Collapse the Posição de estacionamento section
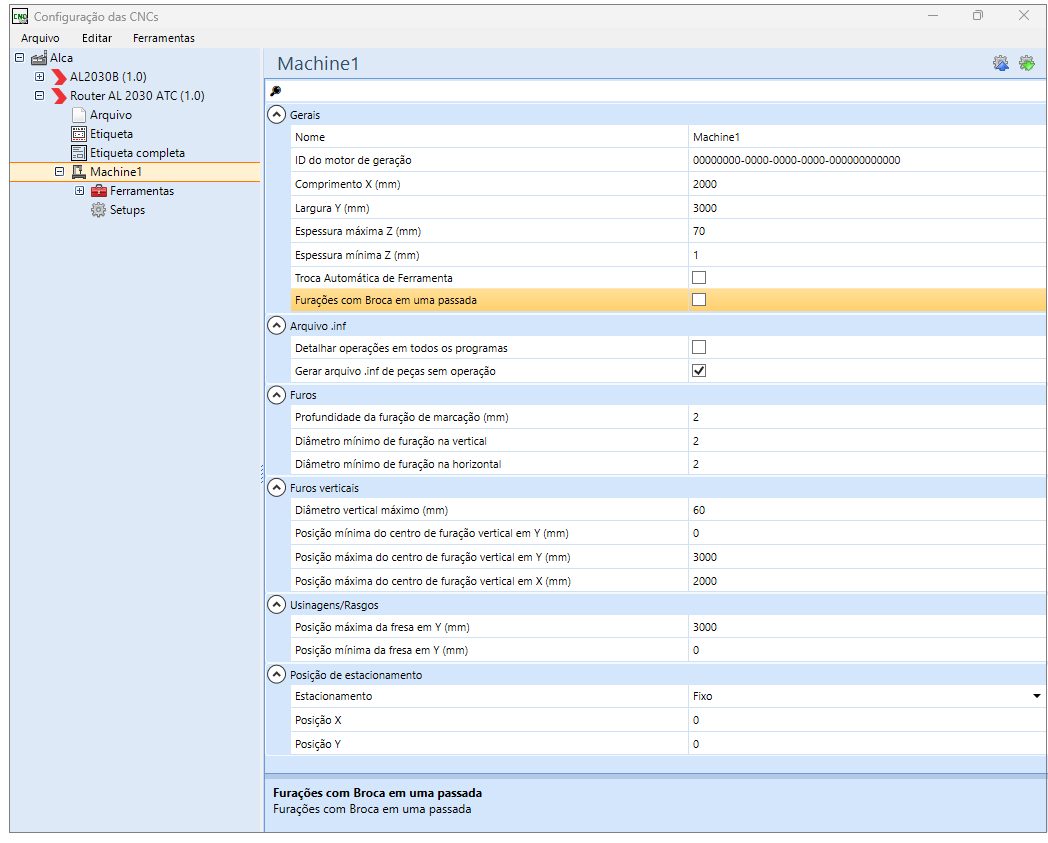The image size is (1048, 843). [276, 675]
